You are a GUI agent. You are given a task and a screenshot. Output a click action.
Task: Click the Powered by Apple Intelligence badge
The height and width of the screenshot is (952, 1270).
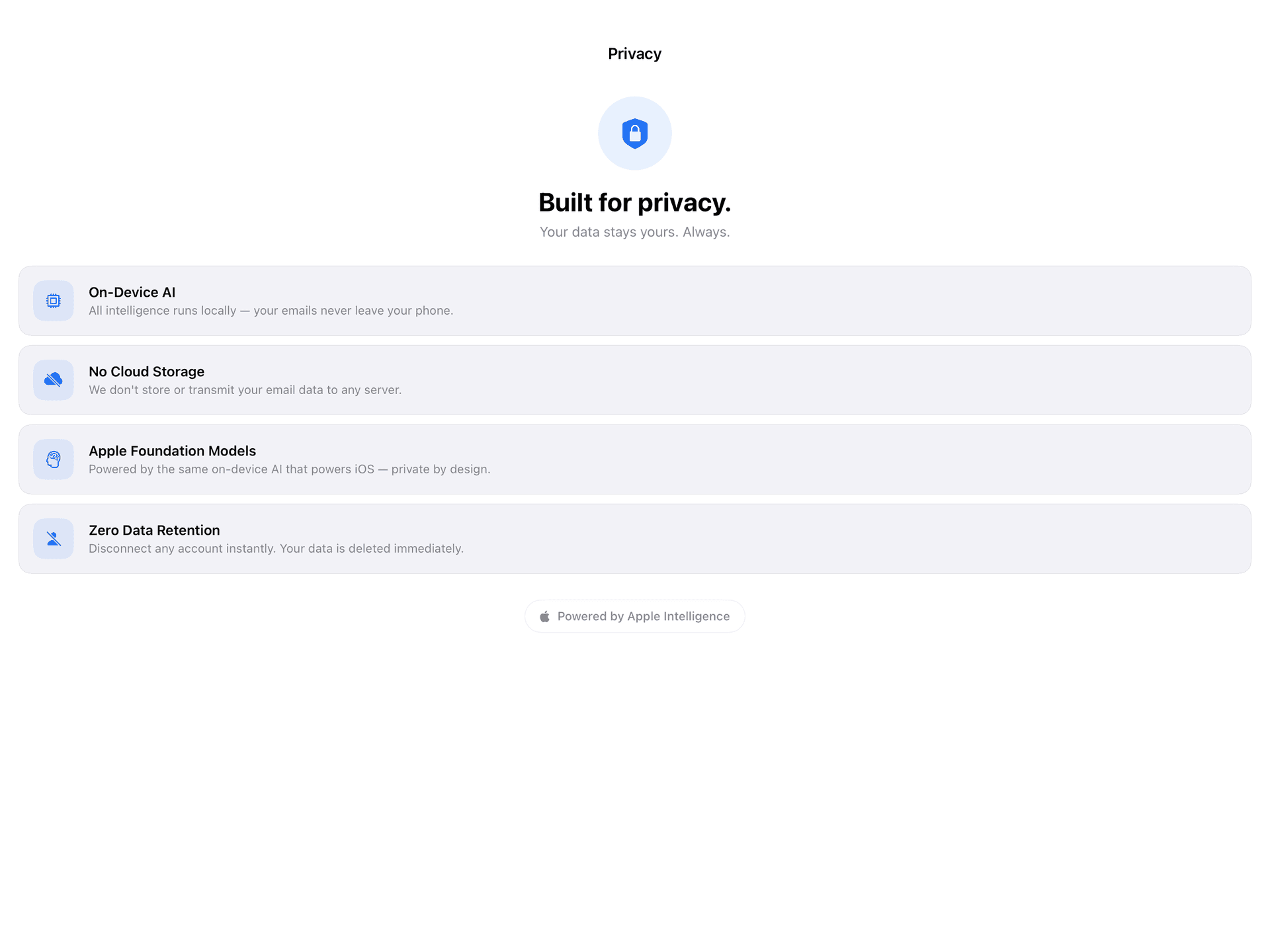tap(634, 615)
